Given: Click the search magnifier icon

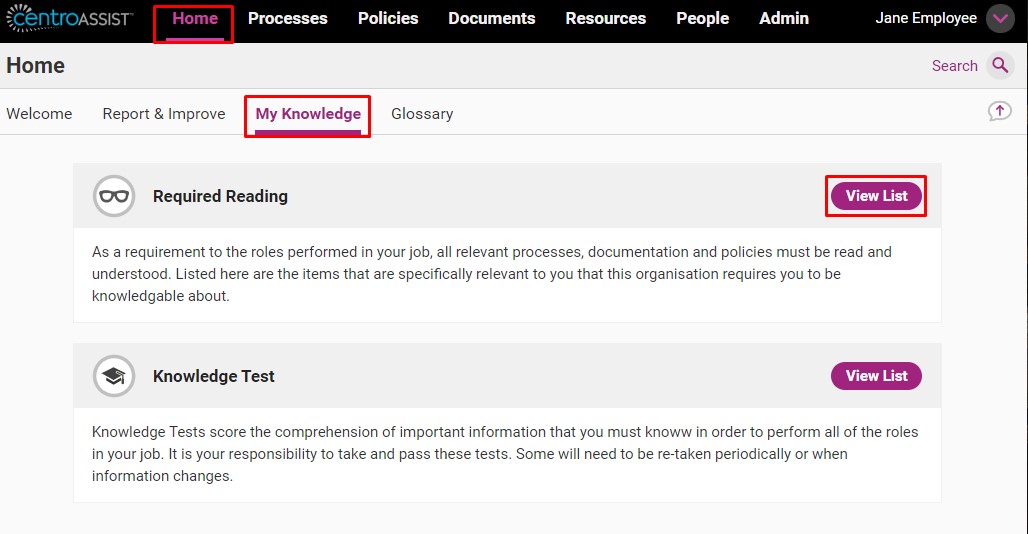Looking at the screenshot, I should click(1000, 66).
